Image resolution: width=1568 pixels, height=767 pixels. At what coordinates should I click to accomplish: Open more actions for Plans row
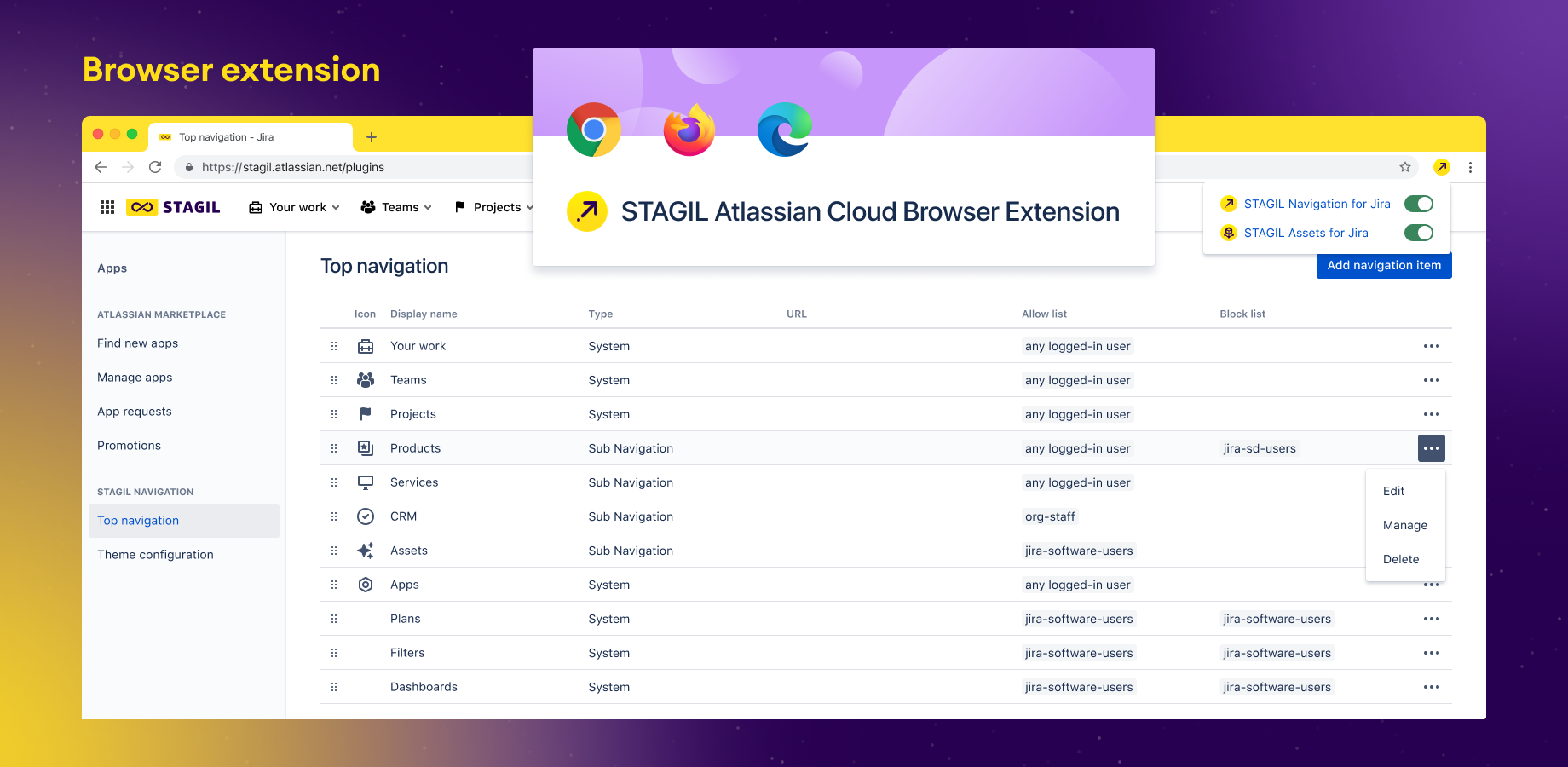[x=1432, y=619]
